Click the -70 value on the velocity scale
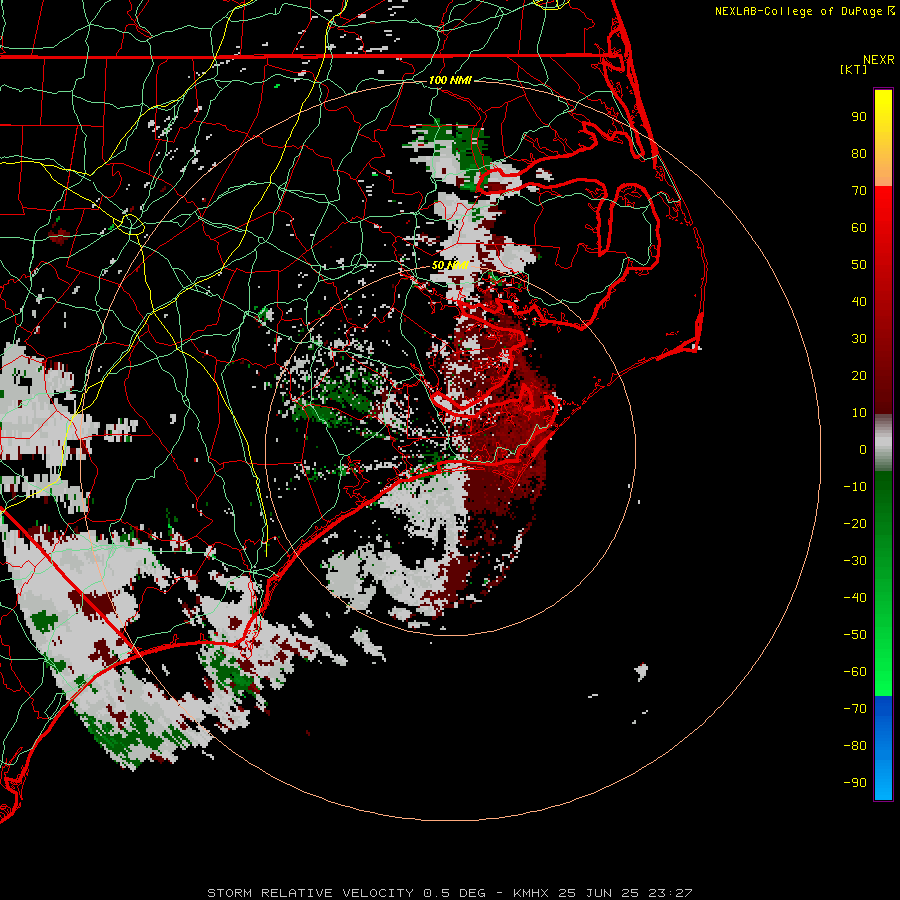The image size is (900, 900). click(x=855, y=709)
